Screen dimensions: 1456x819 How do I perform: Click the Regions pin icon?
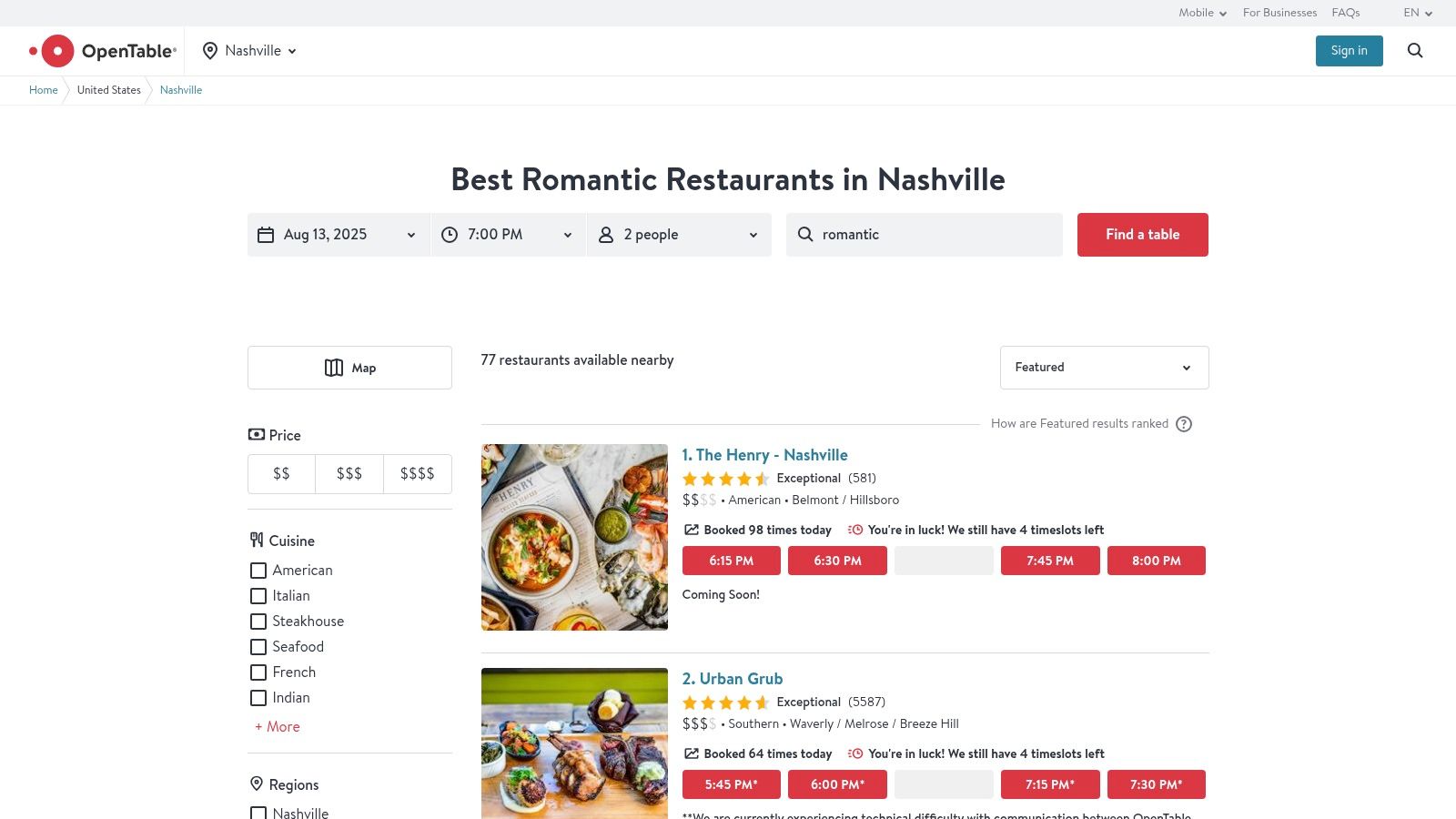coord(257,784)
